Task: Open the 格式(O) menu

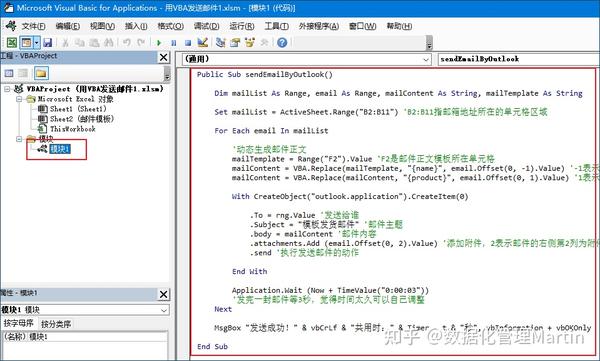Action: tap(171, 26)
